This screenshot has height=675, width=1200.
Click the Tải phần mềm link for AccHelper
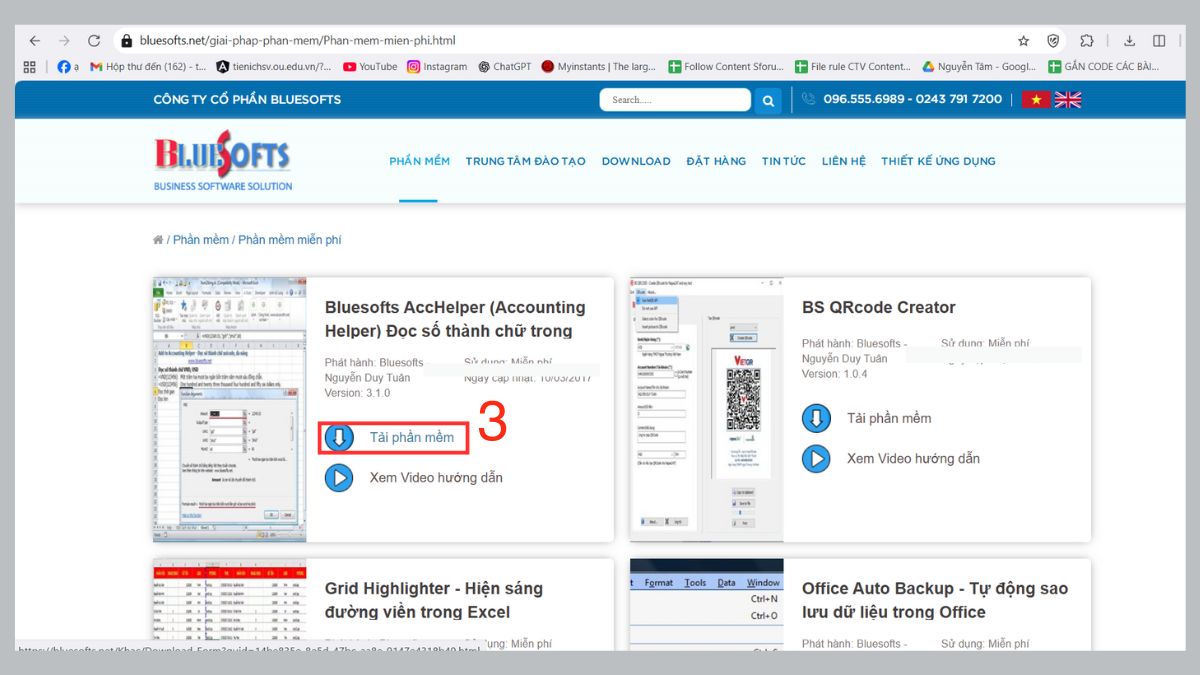point(411,437)
